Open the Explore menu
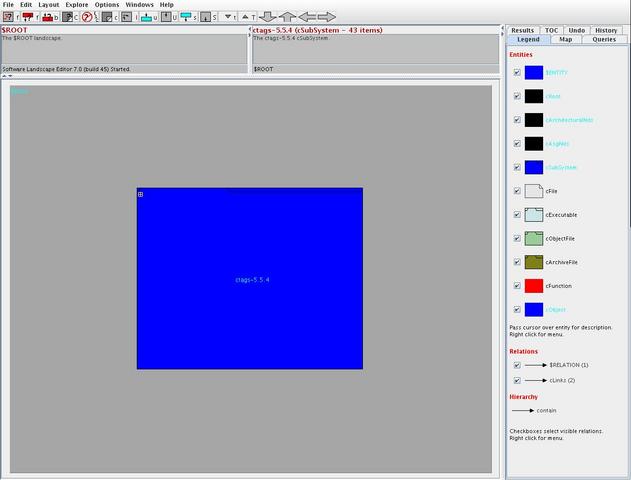Image resolution: width=631 pixels, height=480 pixels. point(77,5)
